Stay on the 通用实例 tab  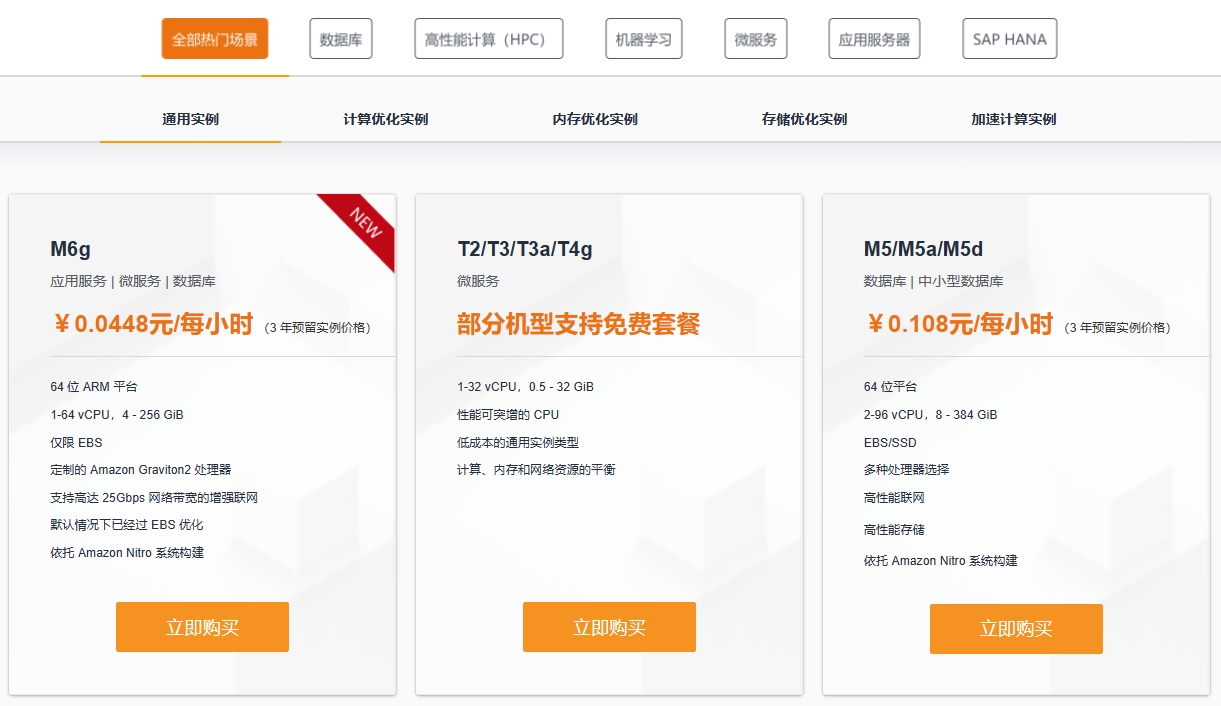tap(190, 118)
